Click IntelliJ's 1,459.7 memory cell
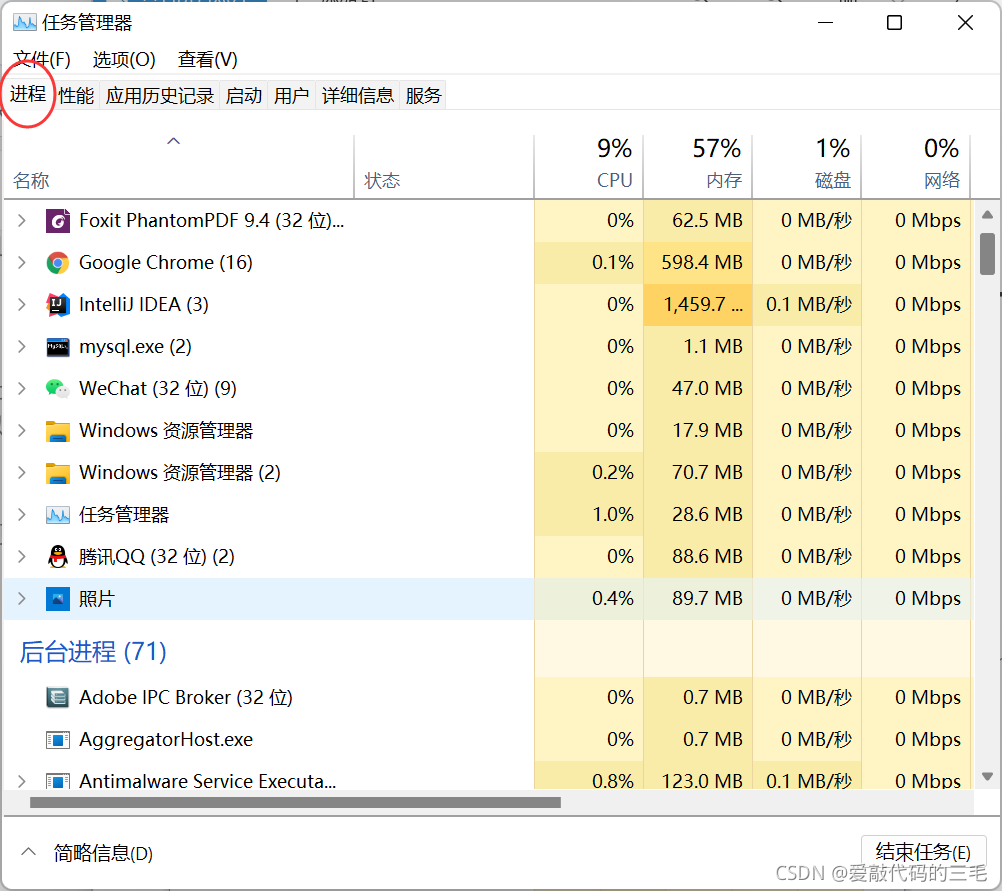This screenshot has height=891, width=1002. (698, 305)
